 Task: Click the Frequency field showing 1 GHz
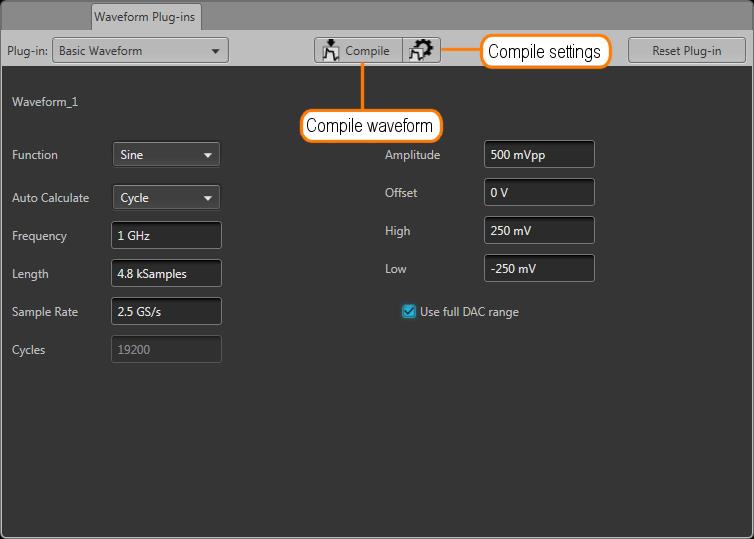coord(166,236)
